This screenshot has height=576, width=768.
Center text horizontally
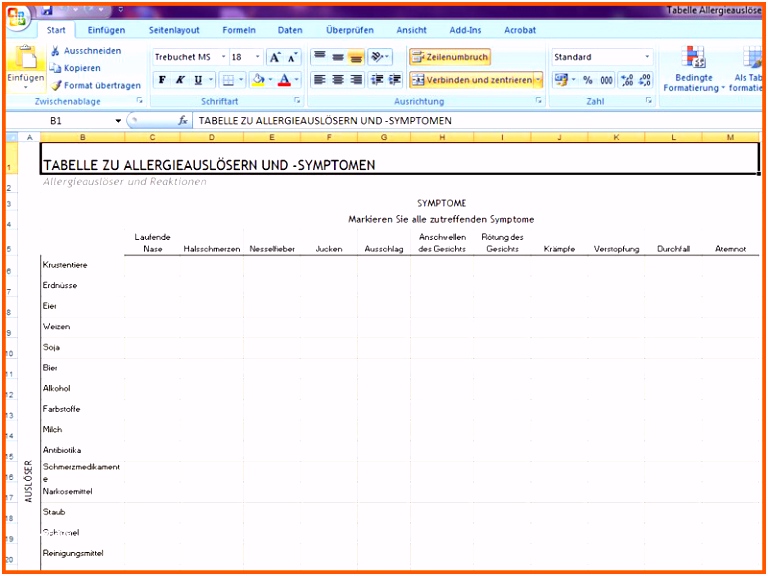pyautogui.click(x=337, y=79)
